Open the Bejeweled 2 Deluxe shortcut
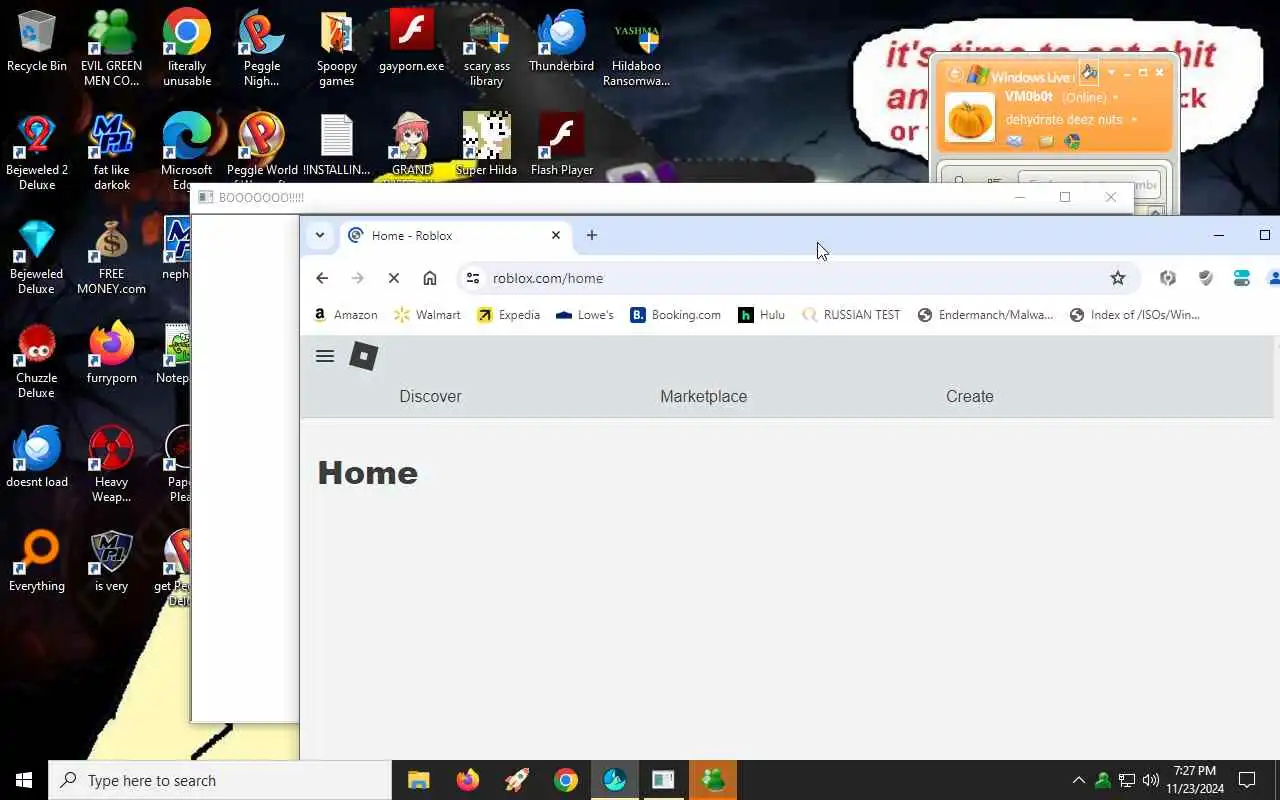 pos(37,151)
